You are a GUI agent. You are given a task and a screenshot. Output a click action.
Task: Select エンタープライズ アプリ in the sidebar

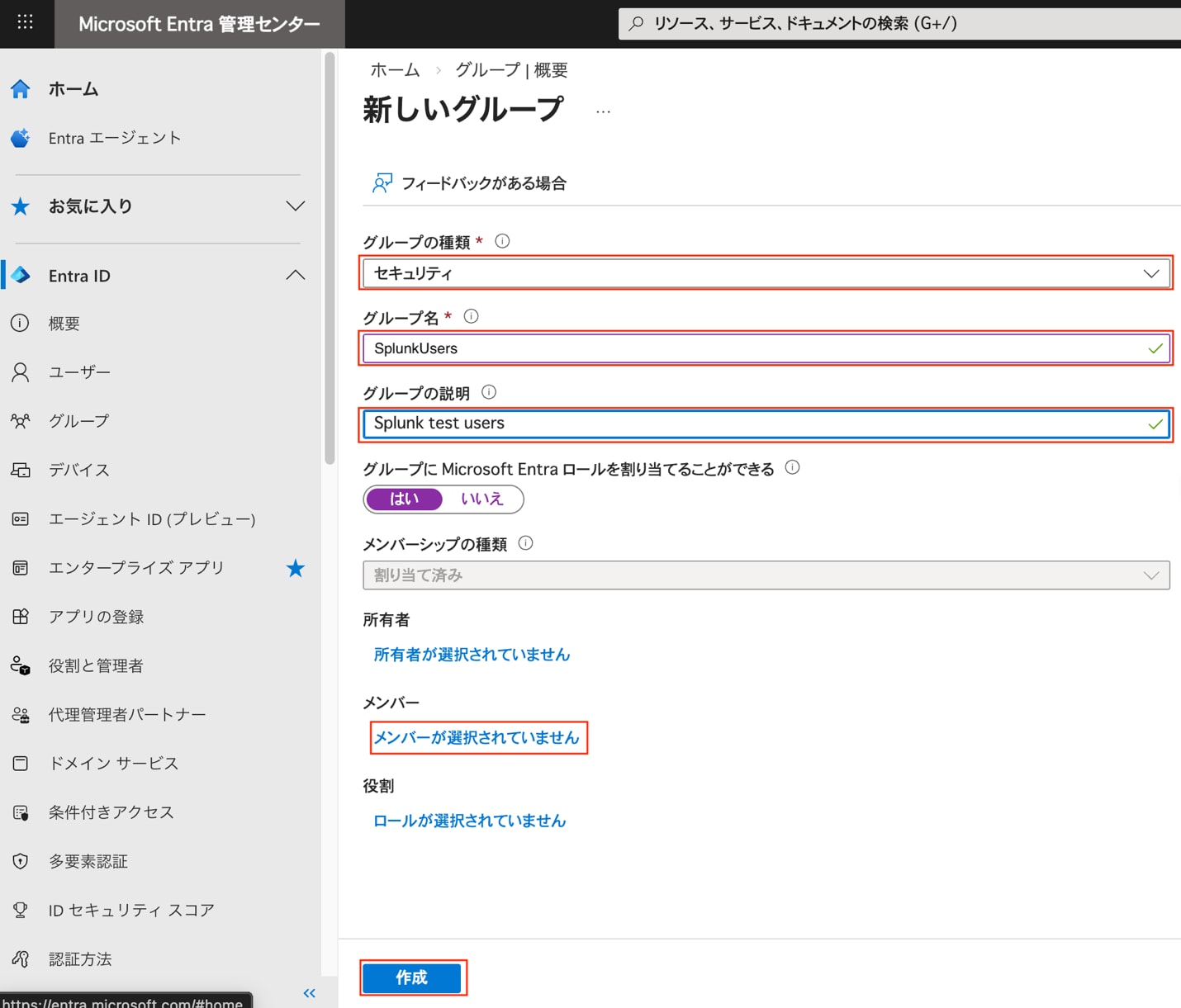[135, 567]
